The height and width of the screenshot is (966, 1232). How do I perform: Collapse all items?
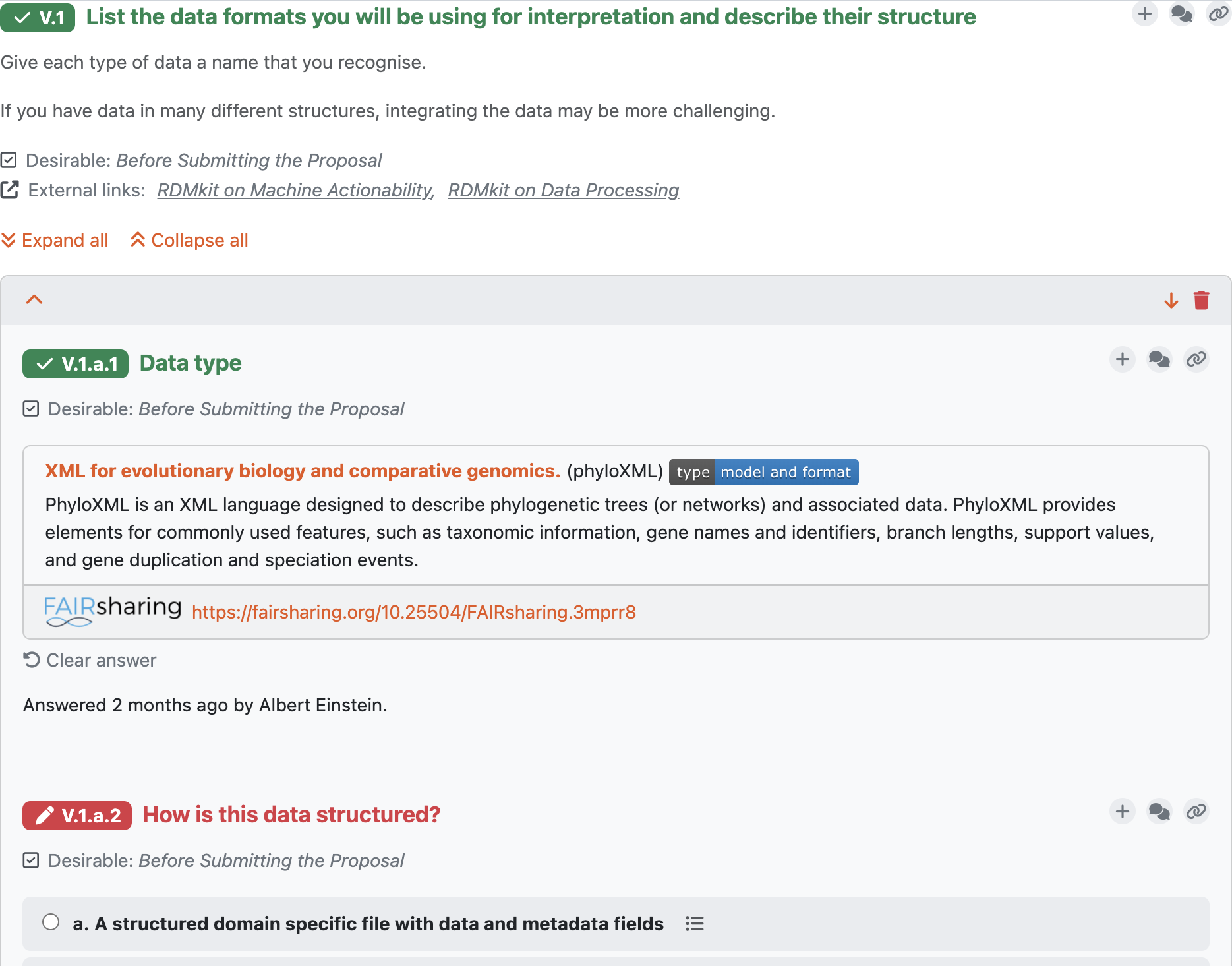pos(189,240)
